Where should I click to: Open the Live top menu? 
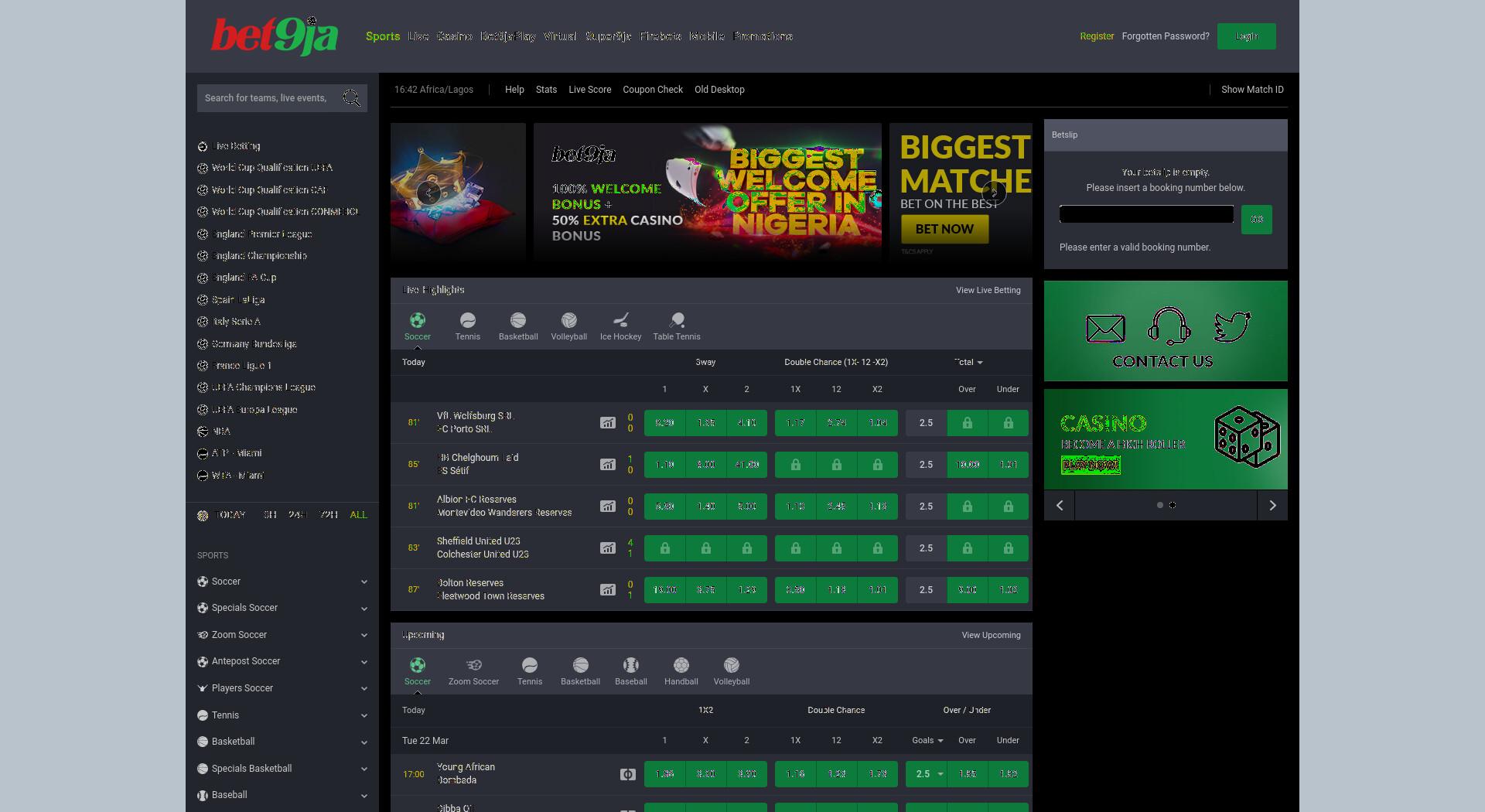click(x=418, y=36)
